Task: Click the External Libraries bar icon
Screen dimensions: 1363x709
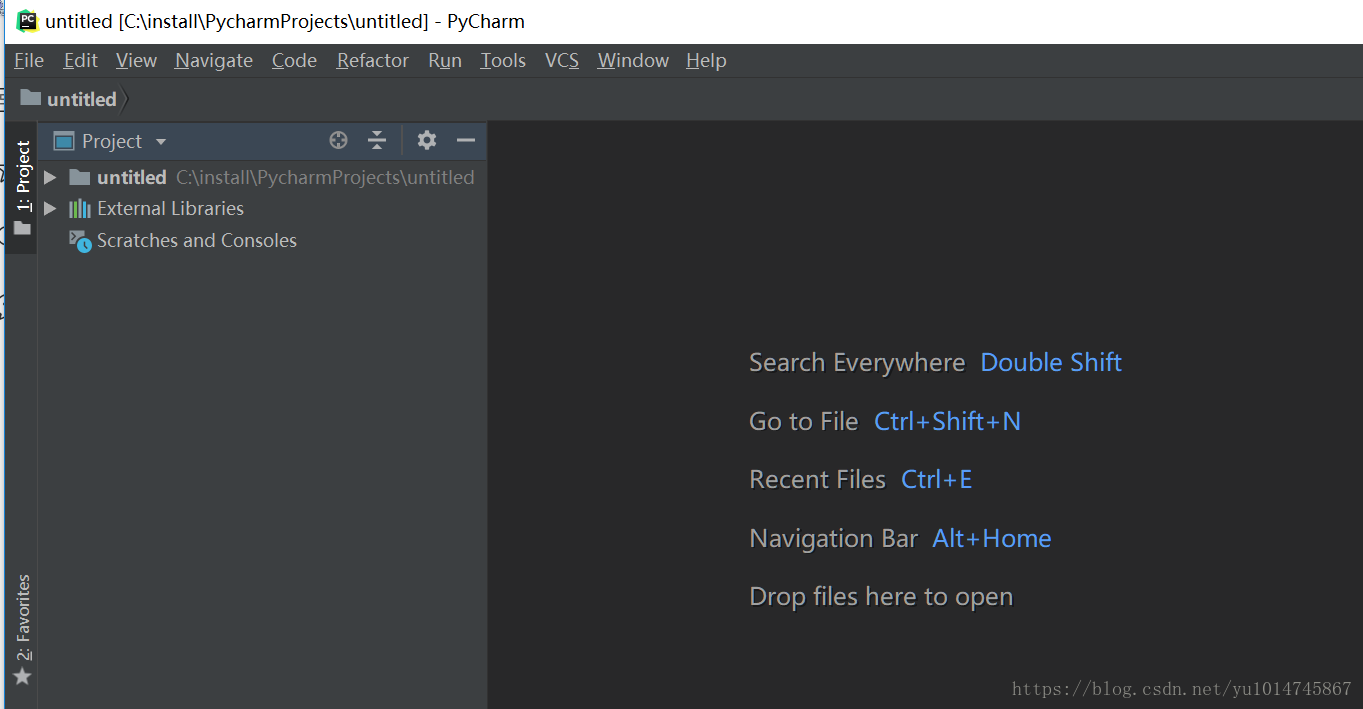Action: coord(80,208)
